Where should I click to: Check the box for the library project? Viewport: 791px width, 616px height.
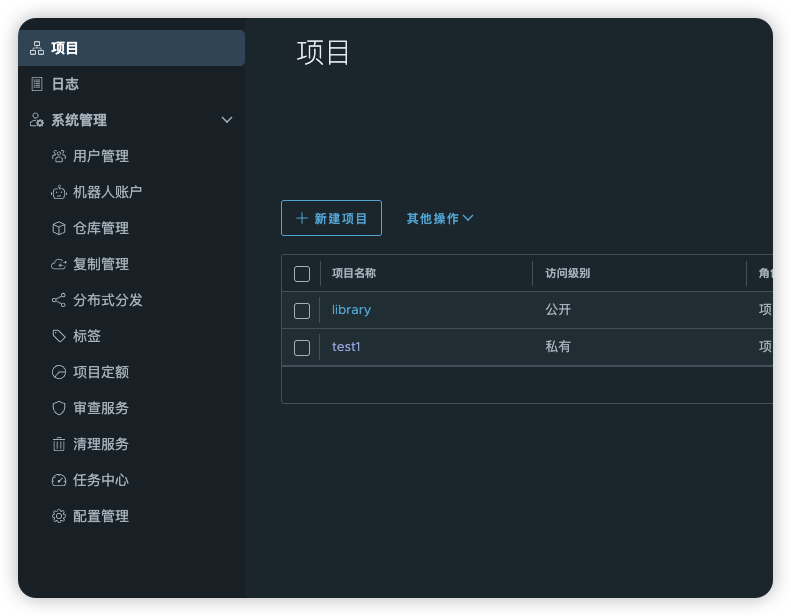302,311
